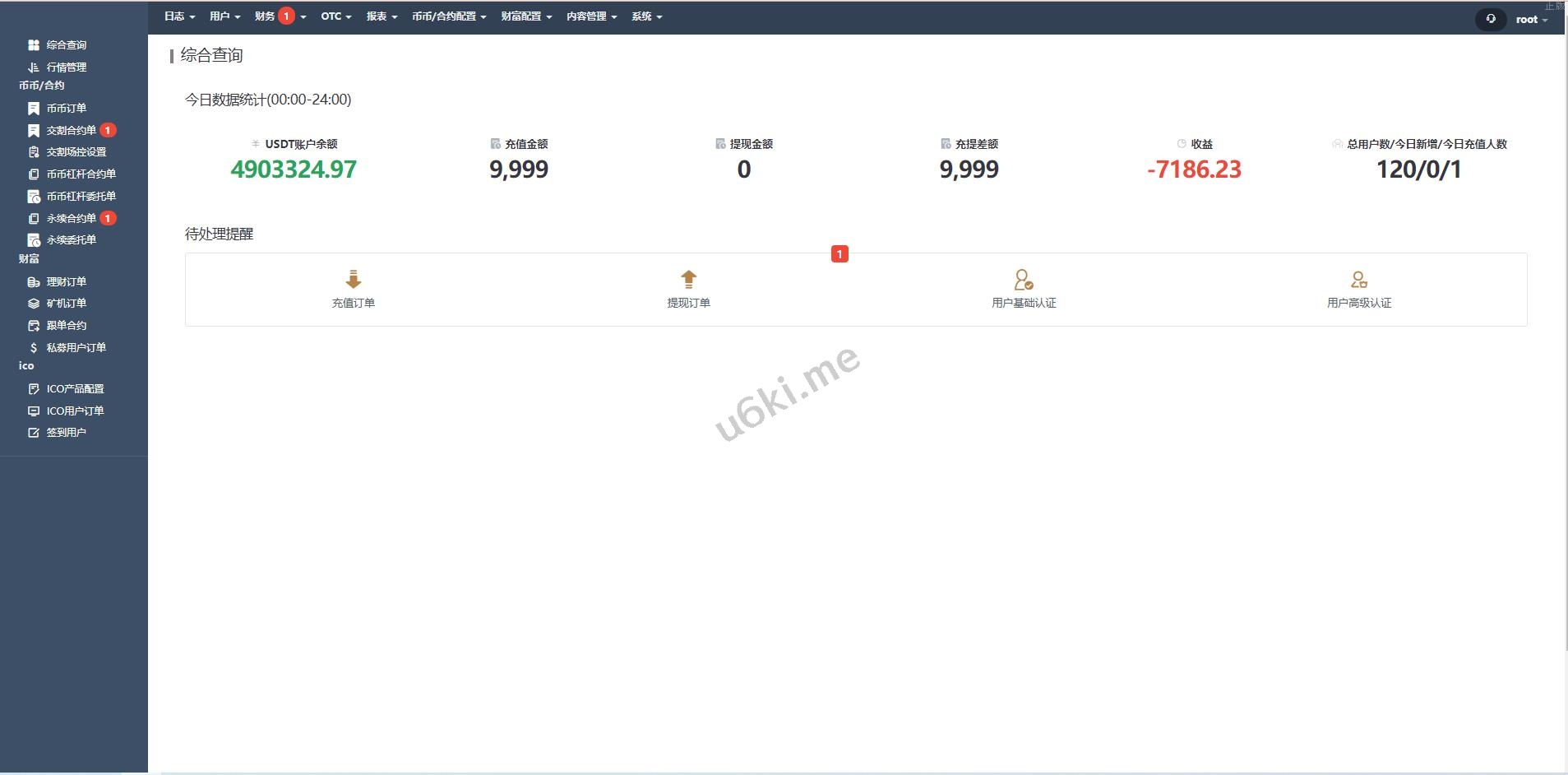Open the OTC menu
The width and height of the screenshot is (1568, 775).
point(335,16)
